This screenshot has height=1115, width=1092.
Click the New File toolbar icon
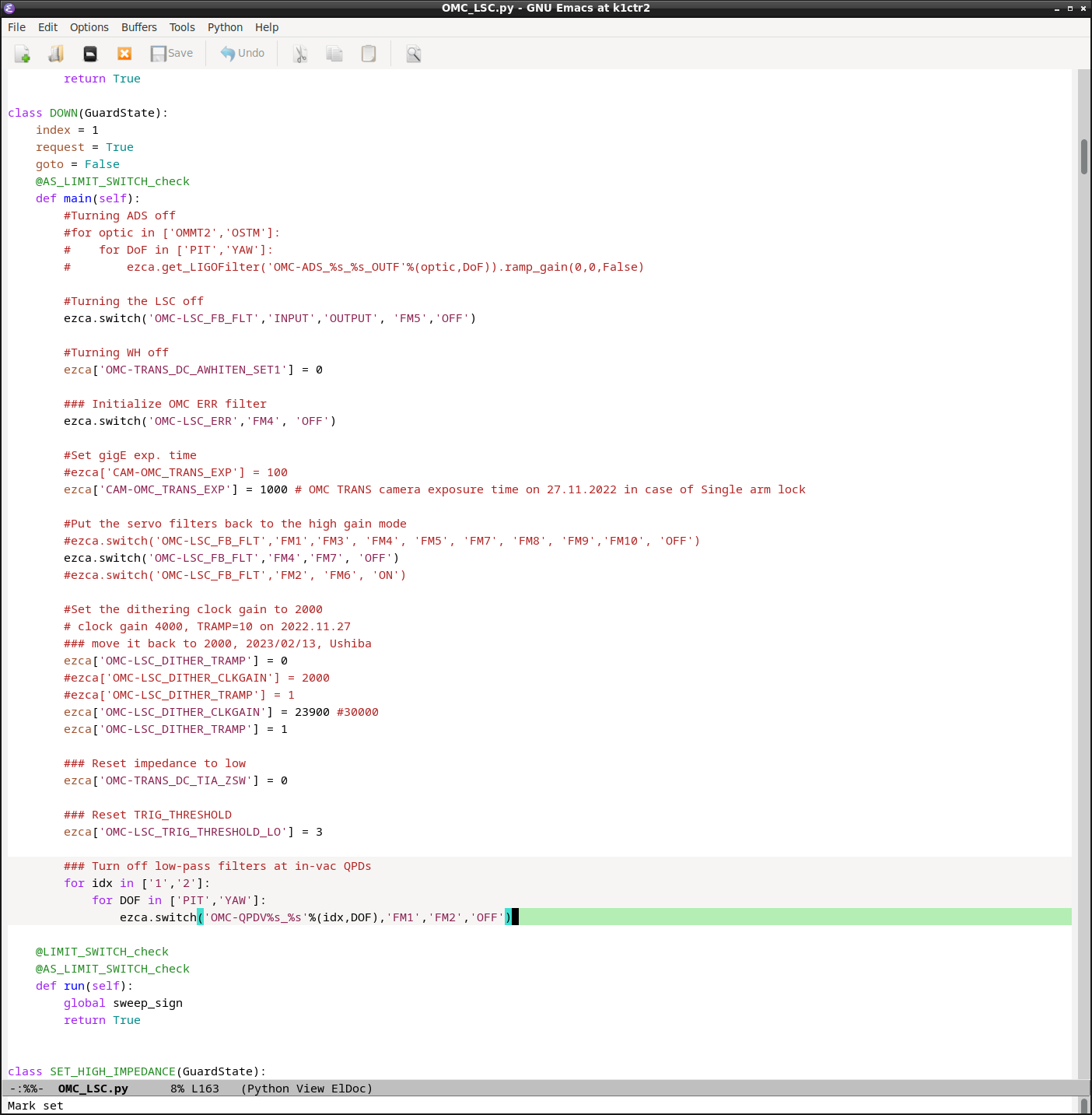[x=22, y=54]
